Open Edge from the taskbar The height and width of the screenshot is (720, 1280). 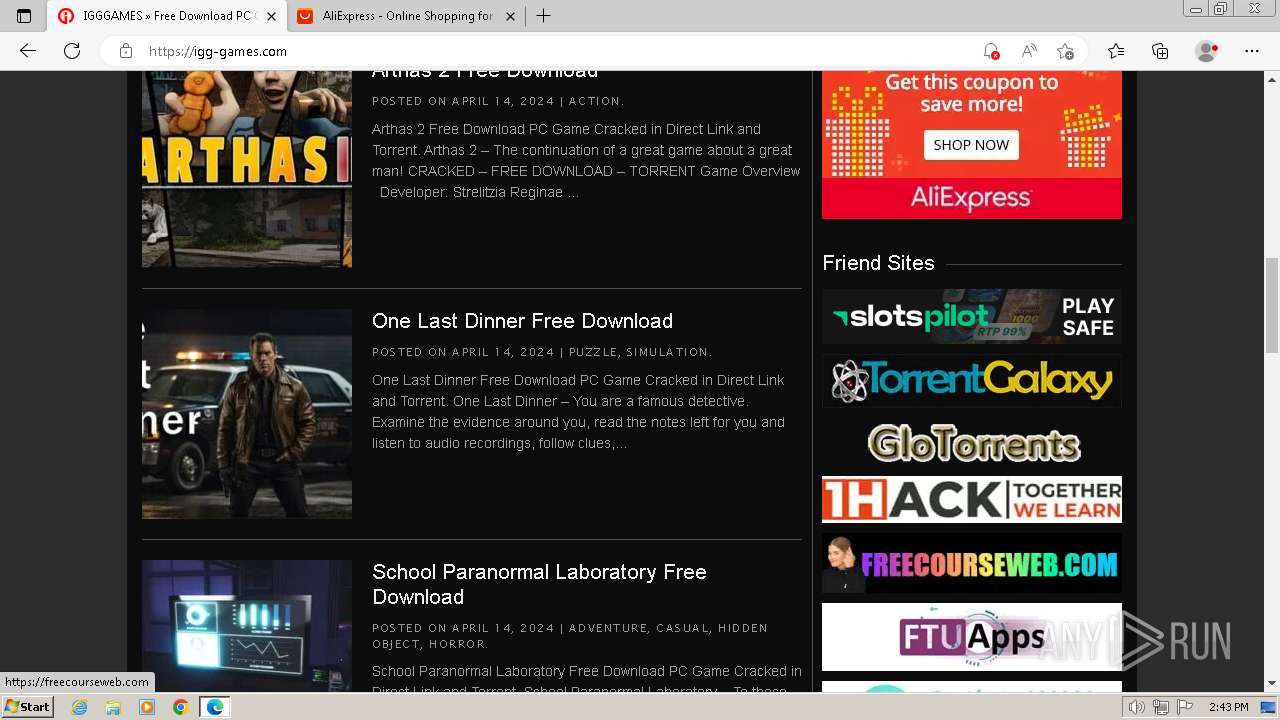[x=215, y=707]
